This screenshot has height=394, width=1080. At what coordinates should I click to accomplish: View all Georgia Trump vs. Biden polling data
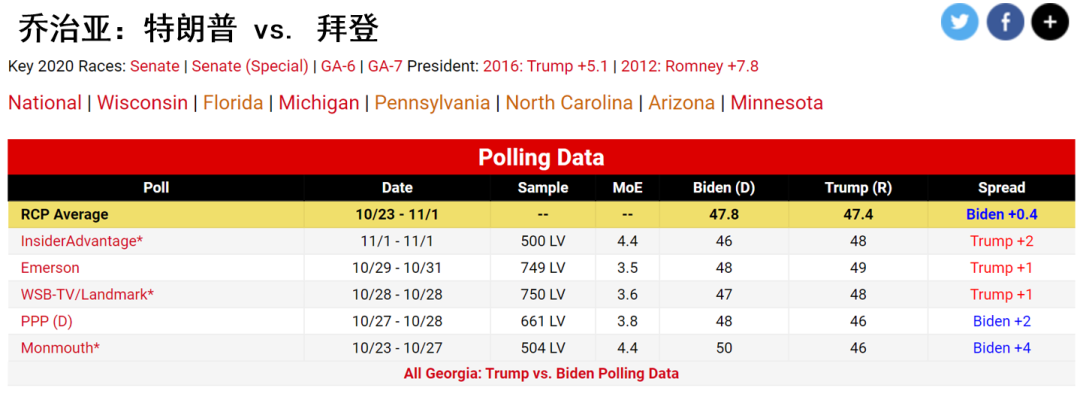[x=541, y=373]
